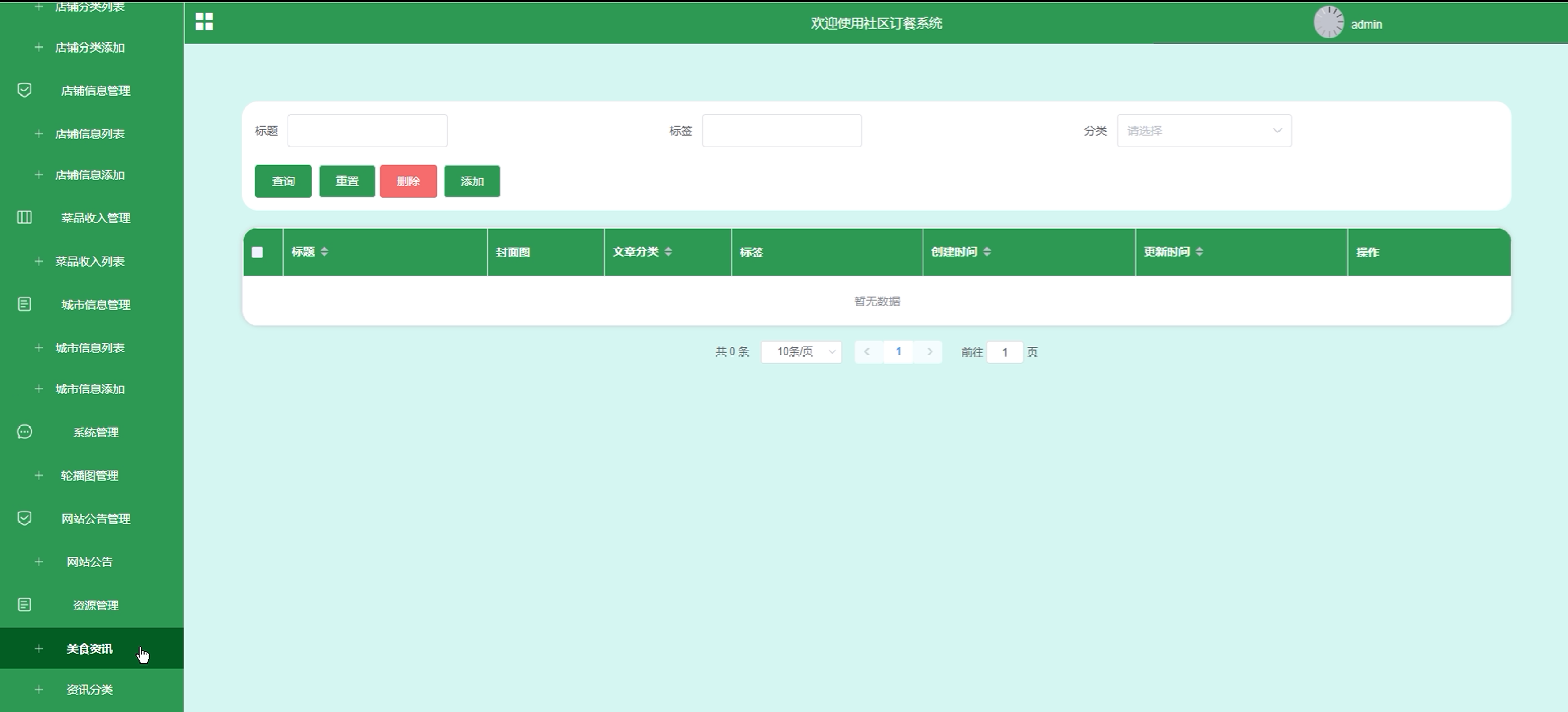Open 轮播图管理 menu item
Screen dimensions: 1568x712
pos(92,475)
